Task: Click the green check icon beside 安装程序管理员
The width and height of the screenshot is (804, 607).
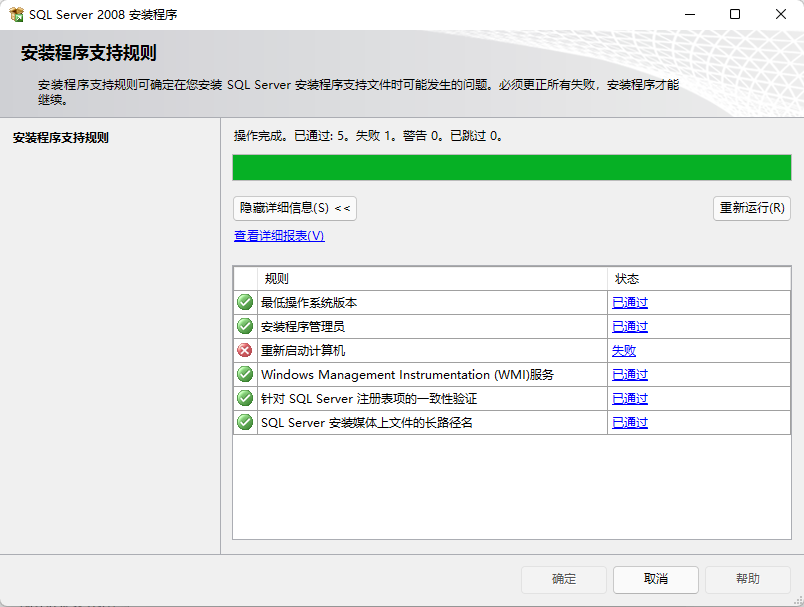Action: point(245,327)
